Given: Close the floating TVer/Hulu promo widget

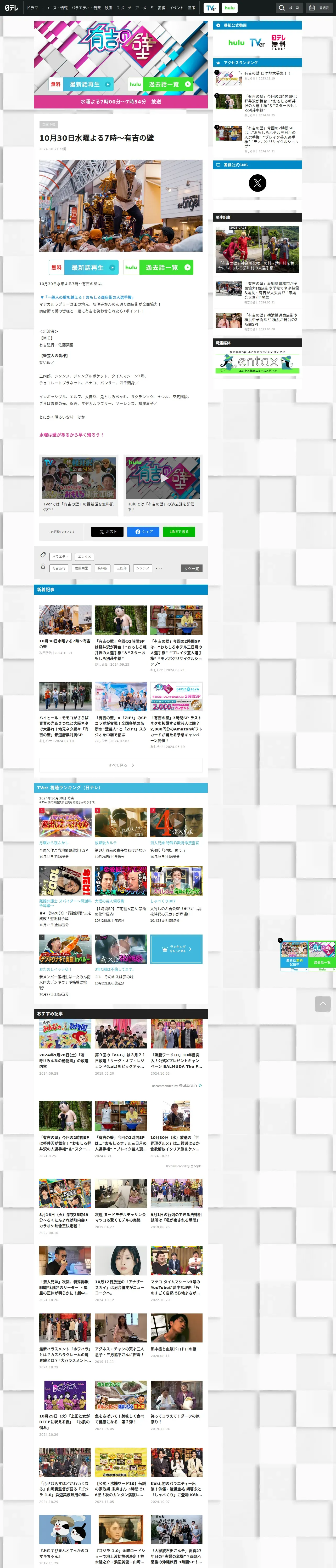Looking at the screenshot, I should click(280, 941).
